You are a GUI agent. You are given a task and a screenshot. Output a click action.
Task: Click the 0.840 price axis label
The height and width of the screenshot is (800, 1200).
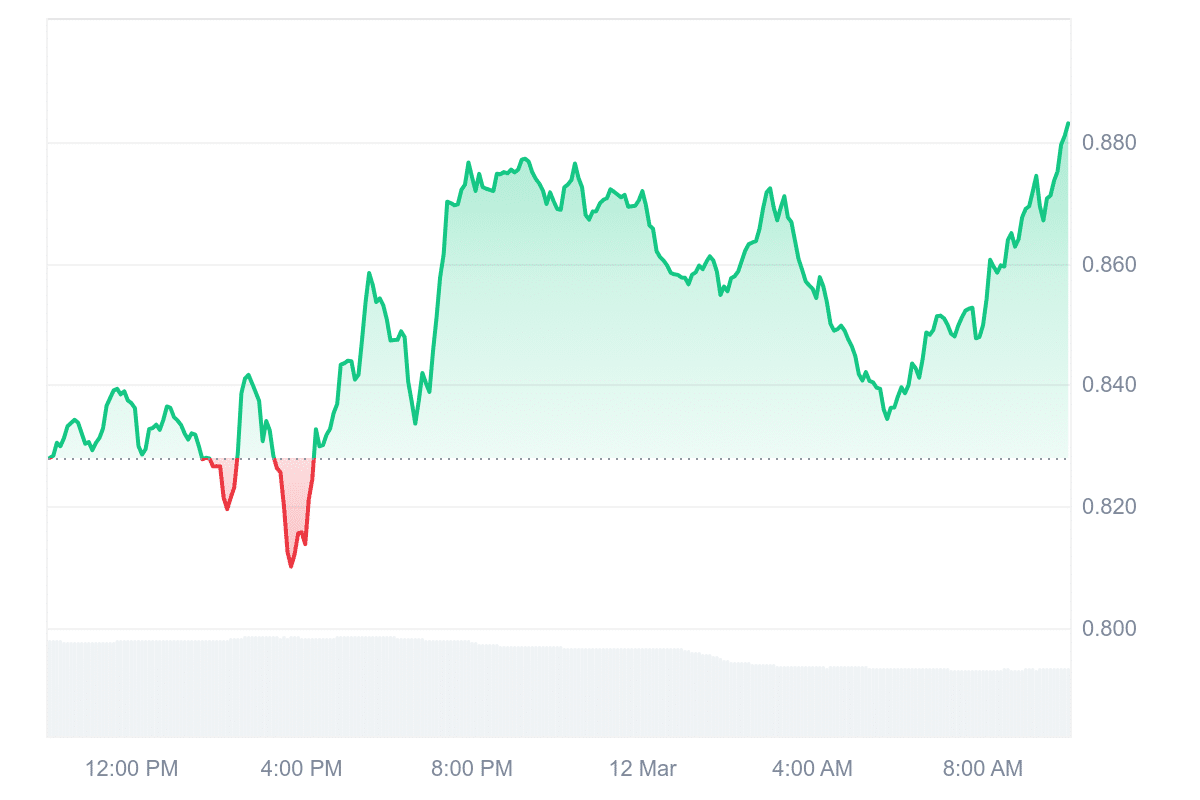pos(1112,386)
